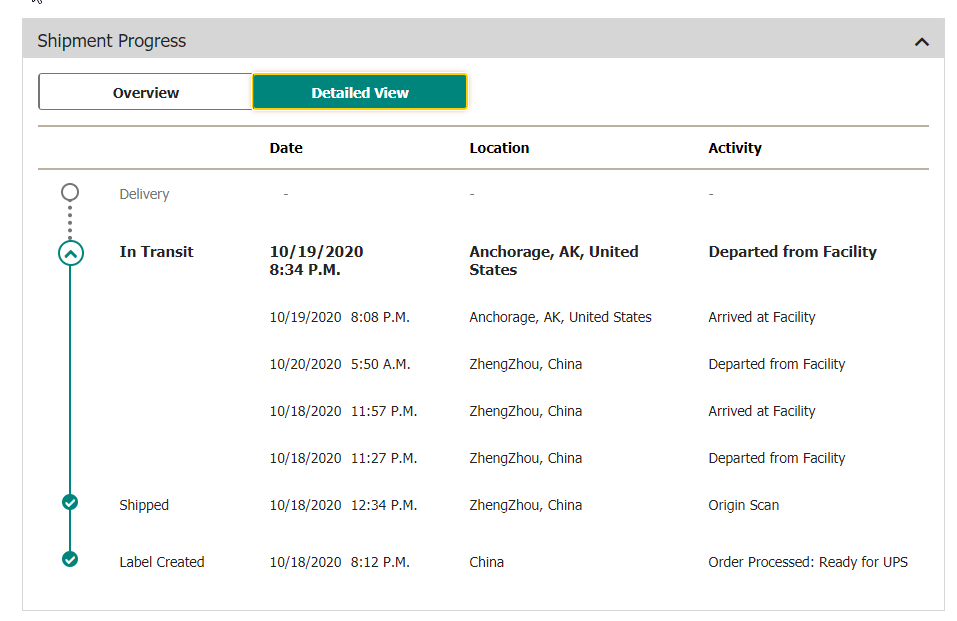
Task: Click the Delivery status label
Action: (144, 194)
